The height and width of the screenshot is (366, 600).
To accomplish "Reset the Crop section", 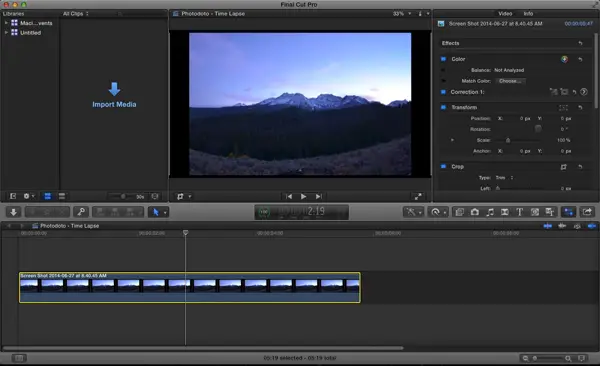I will (x=580, y=167).
